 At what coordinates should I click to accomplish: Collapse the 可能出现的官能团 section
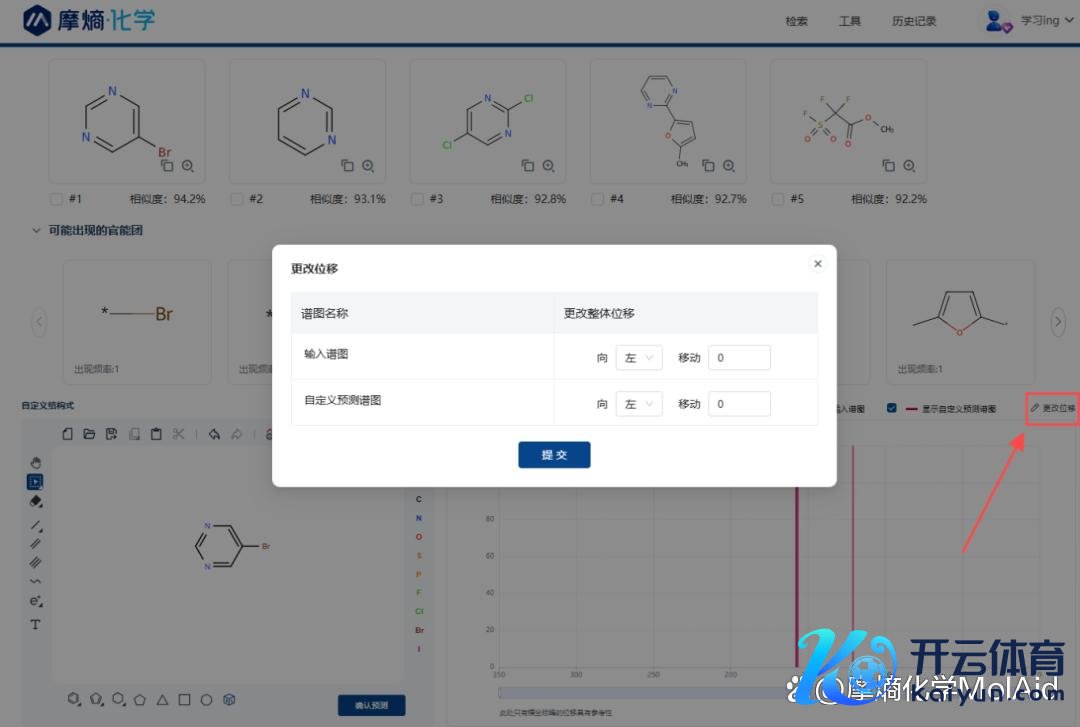coord(36,231)
